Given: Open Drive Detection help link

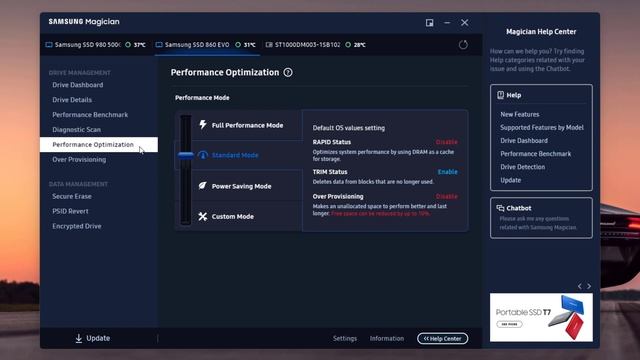Looking at the screenshot, I should coord(522,167).
